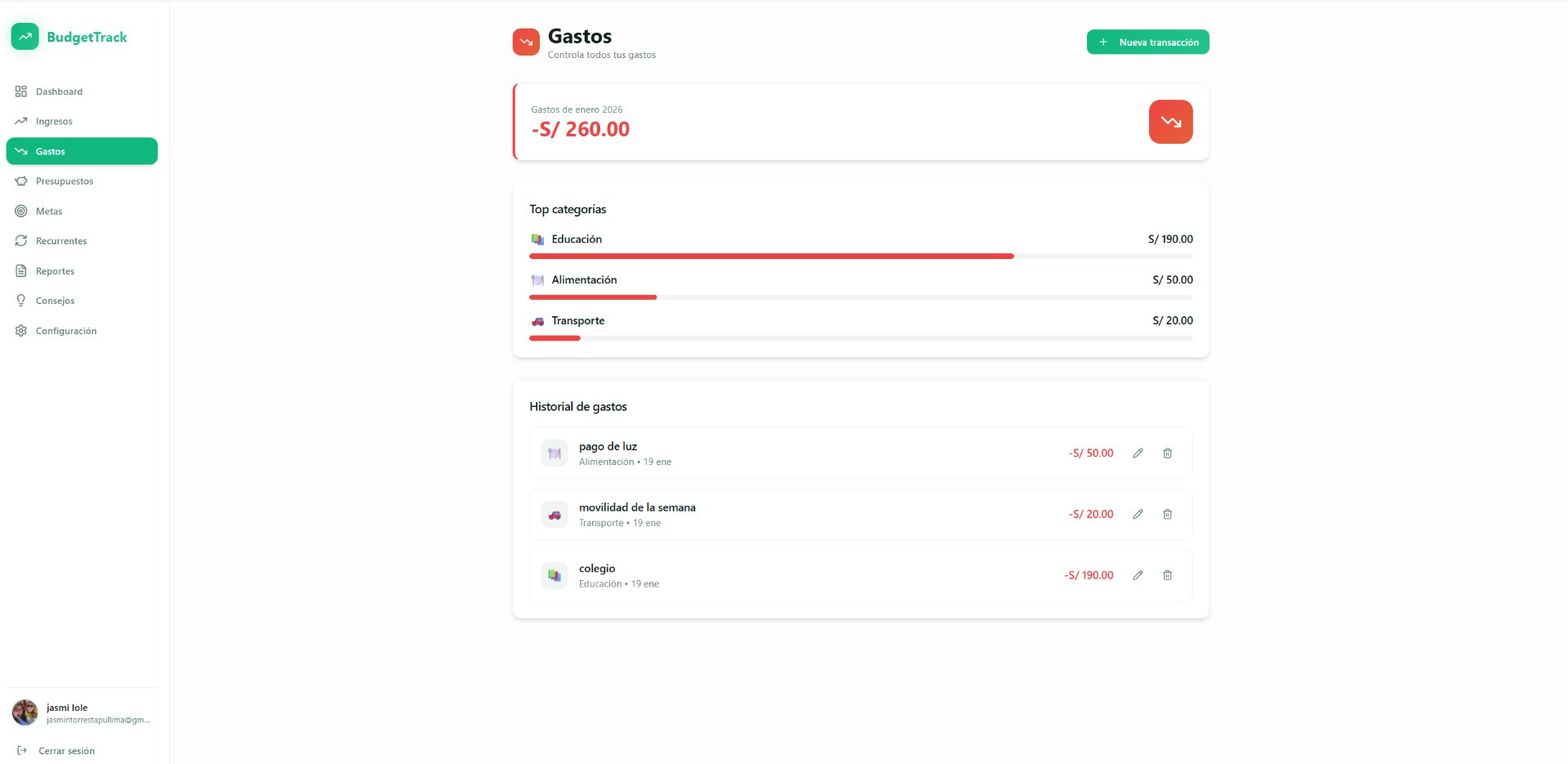Viewport: 1568px width, 764px height.
Task: Click the BudgetTrack logo icon
Action: coord(24,37)
